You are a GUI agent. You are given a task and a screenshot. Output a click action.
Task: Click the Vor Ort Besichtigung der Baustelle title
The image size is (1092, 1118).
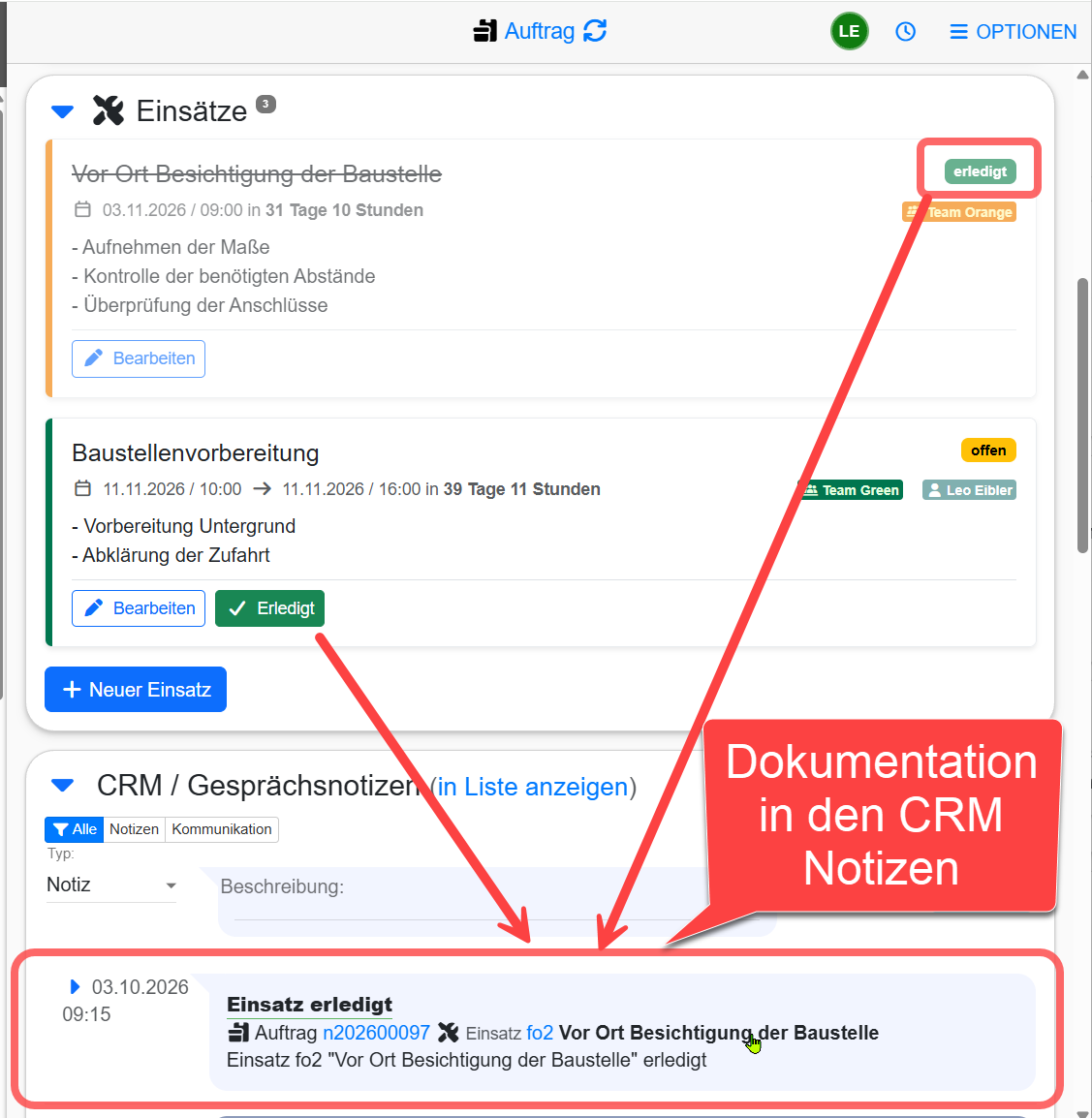pos(257,174)
